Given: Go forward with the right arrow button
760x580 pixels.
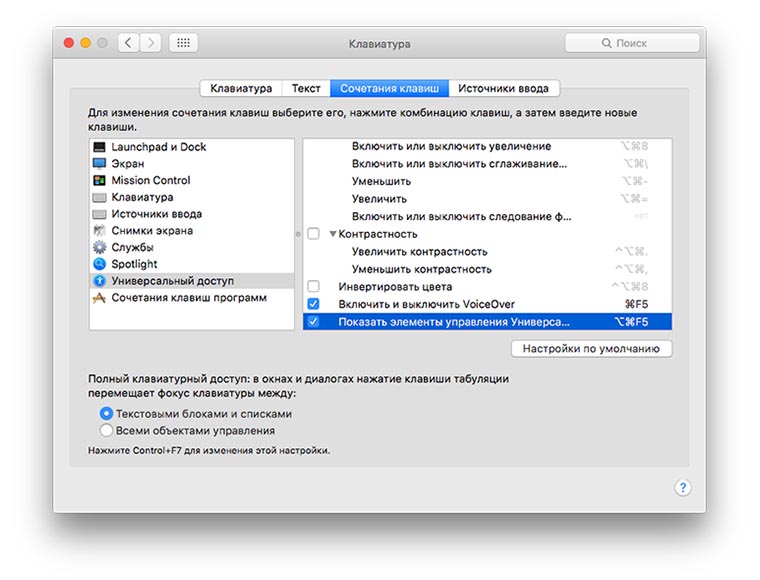Looking at the screenshot, I should click(x=151, y=43).
